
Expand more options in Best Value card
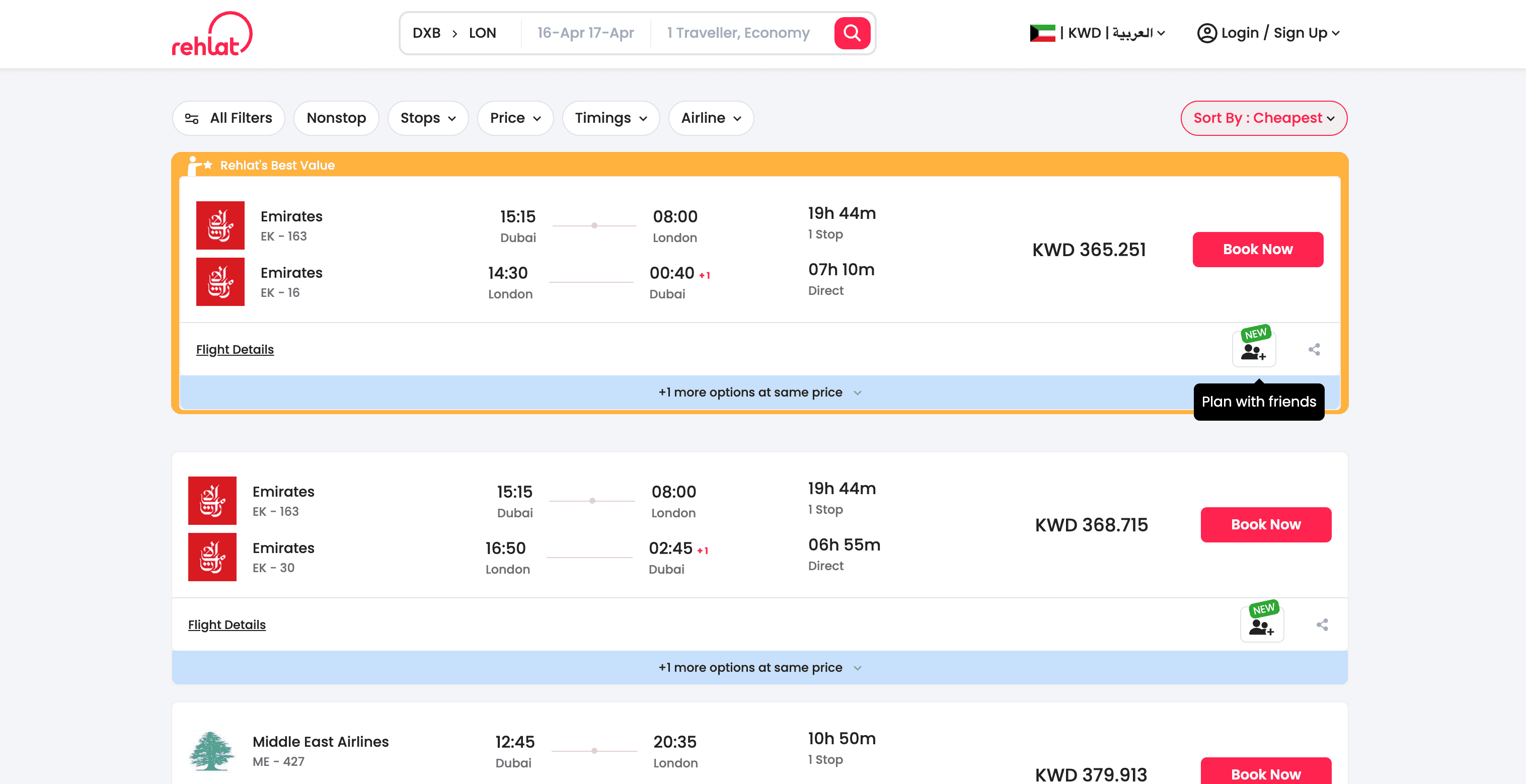(759, 392)
